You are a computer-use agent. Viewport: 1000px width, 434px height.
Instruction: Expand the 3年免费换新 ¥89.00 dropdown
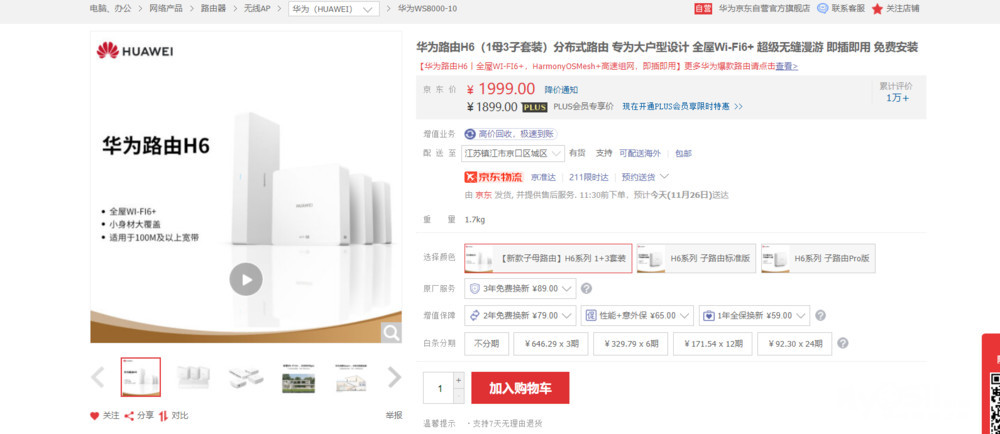point(521,289)
